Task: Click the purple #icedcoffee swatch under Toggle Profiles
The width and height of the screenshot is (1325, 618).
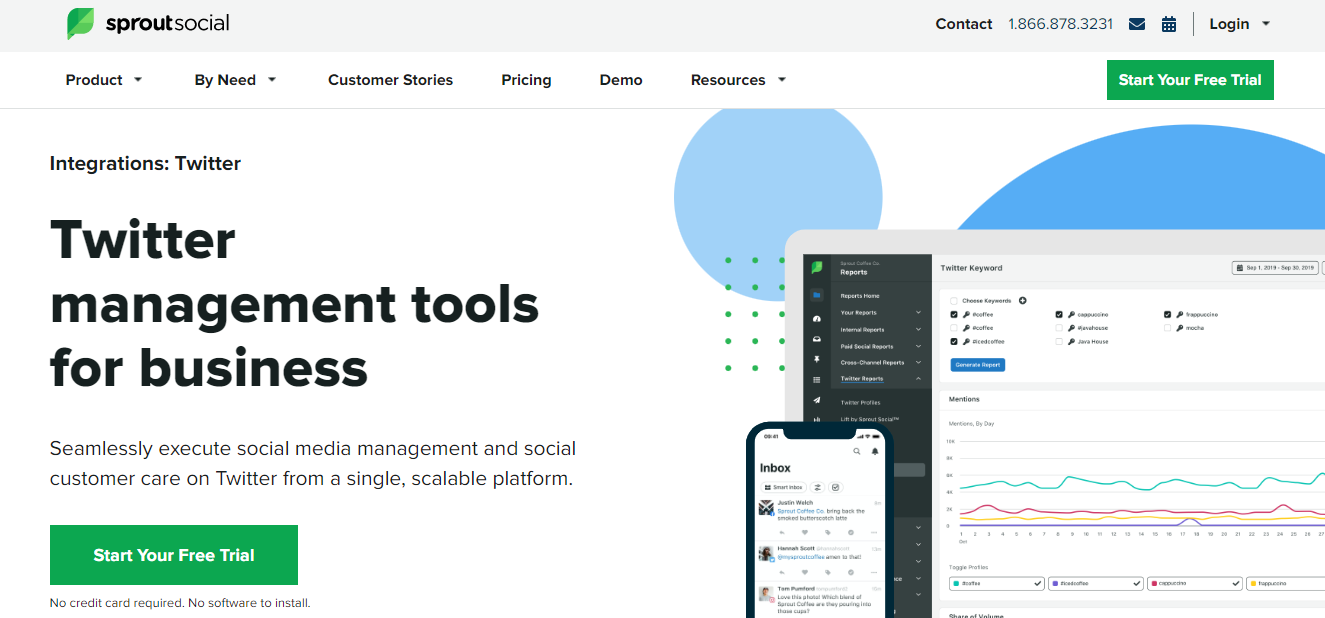Action: [x=1055, y=583]
